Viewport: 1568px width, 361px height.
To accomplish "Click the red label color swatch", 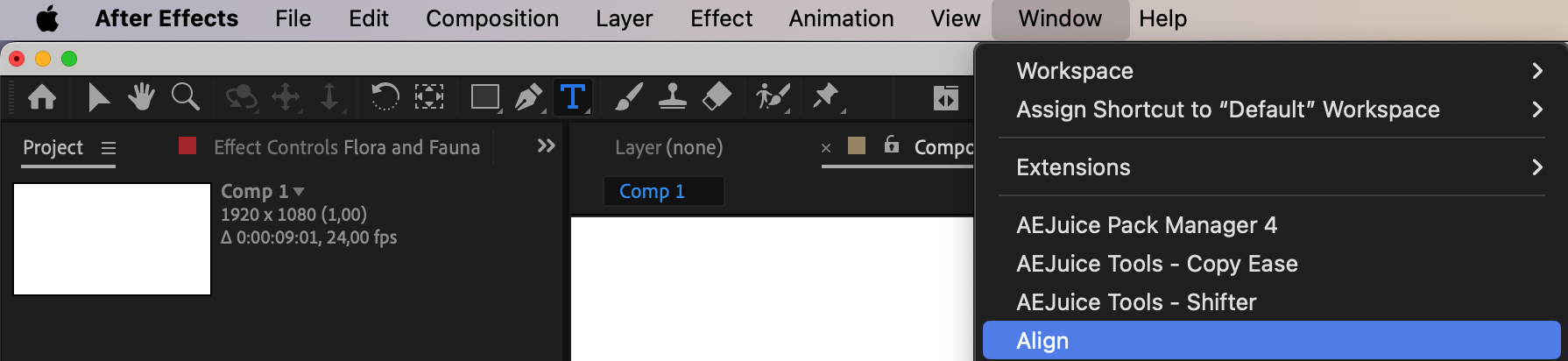I will [x=187, y=145].
